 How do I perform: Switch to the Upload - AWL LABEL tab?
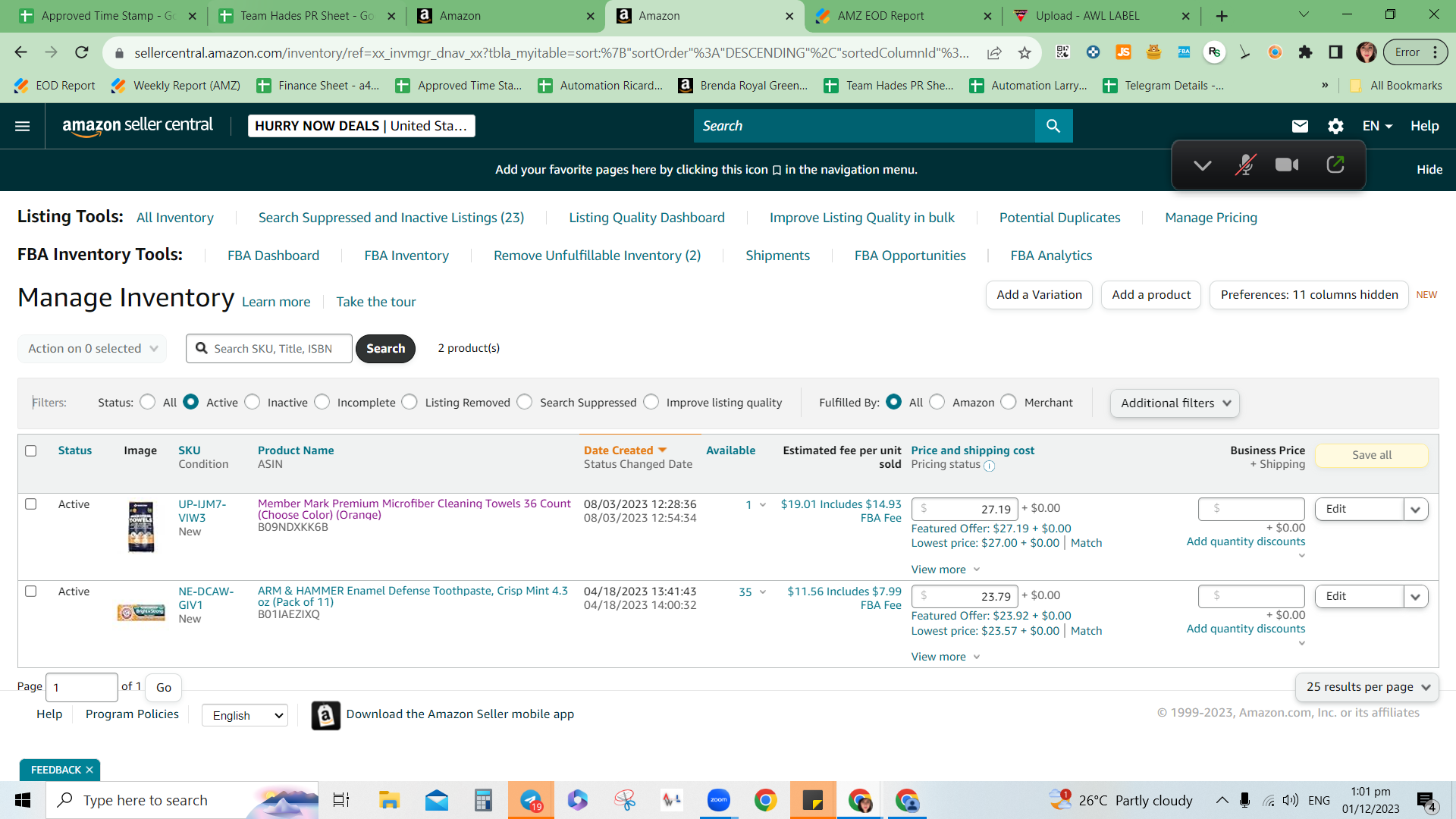[1101, 16]
